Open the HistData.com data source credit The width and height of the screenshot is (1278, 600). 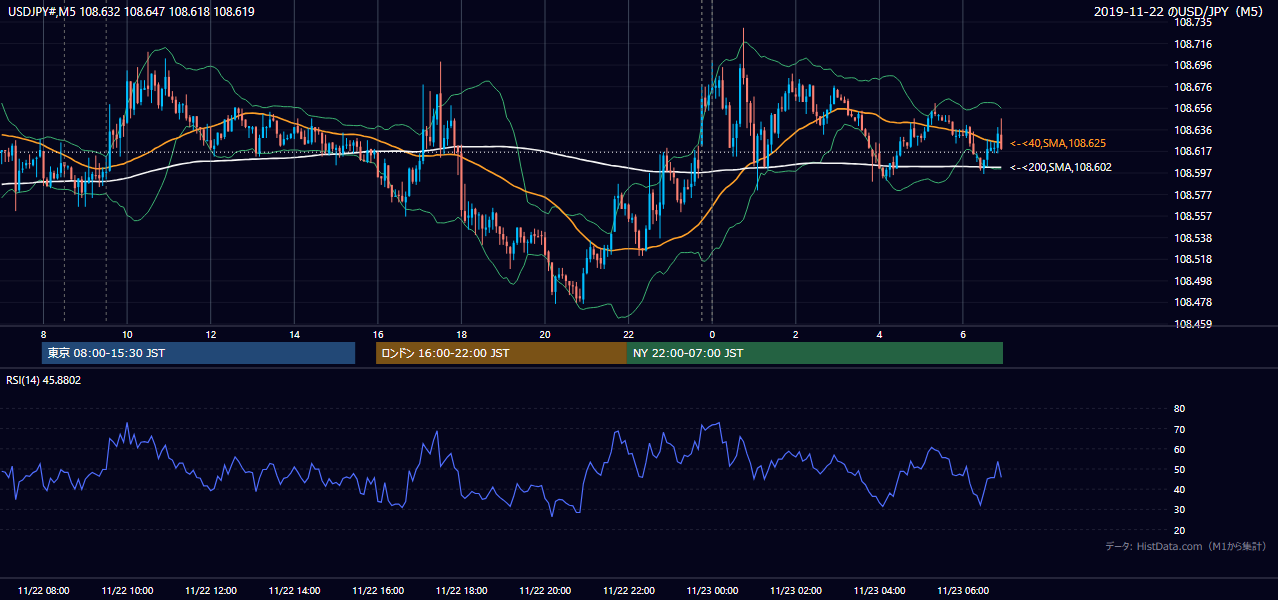[x=1185, y=546]
